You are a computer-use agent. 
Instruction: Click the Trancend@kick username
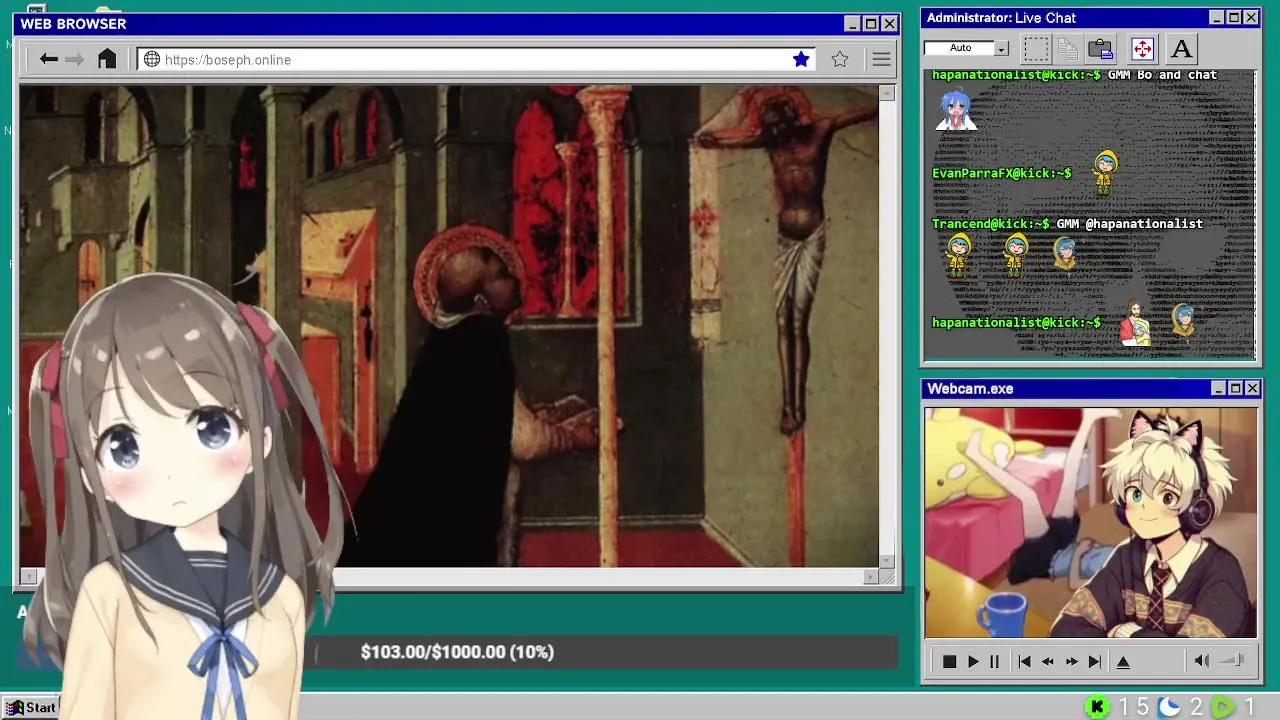pos(991,224)
